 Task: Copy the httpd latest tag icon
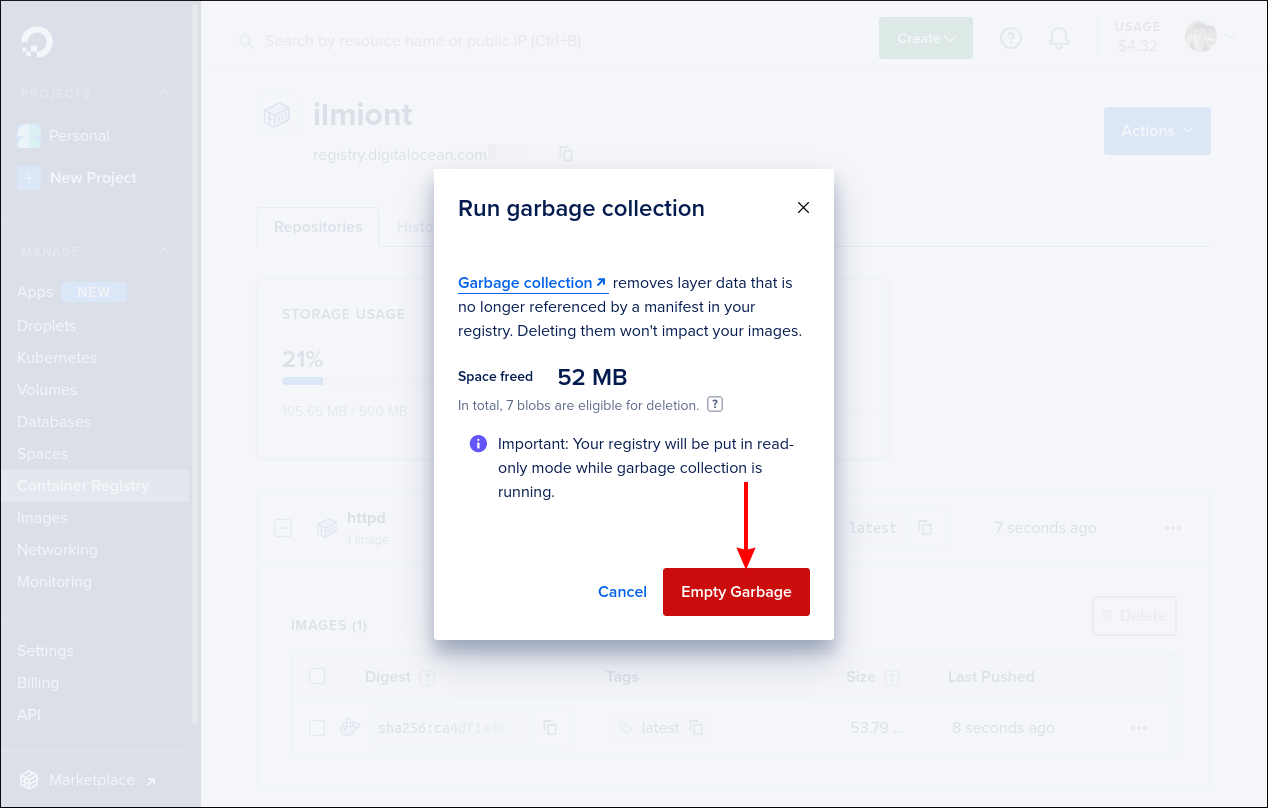click(926, 528)
